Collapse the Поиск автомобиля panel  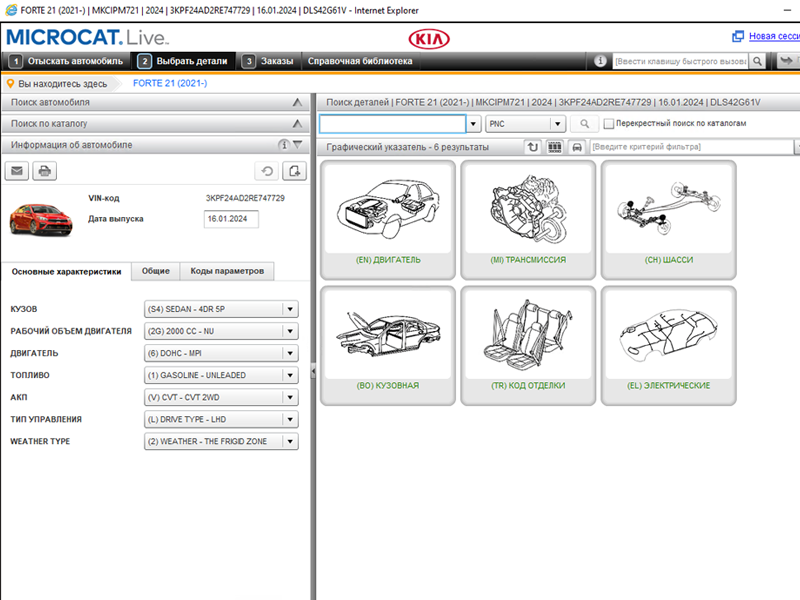(297, 103)
